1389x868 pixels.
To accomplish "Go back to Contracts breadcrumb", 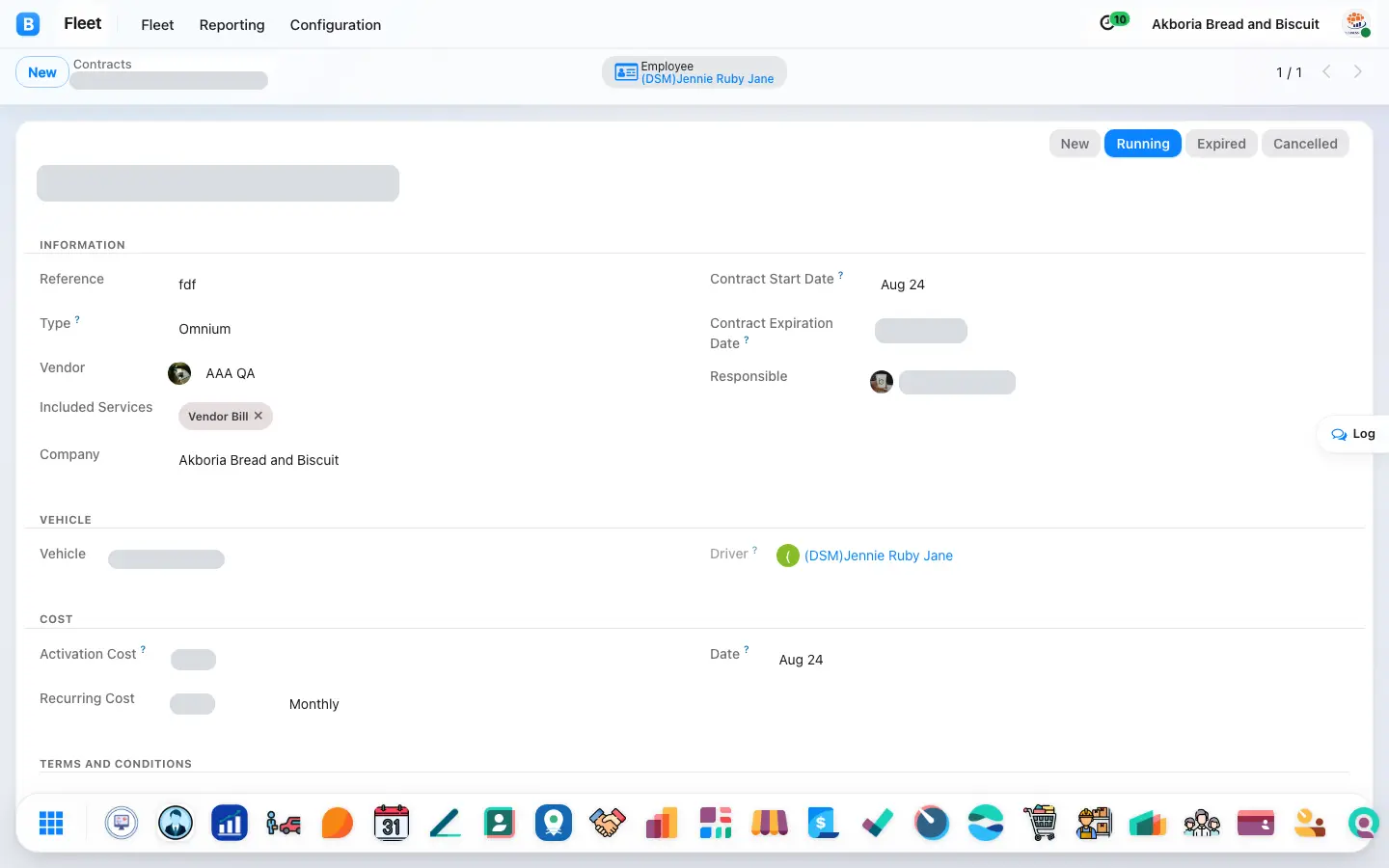I will coord(102,64).
